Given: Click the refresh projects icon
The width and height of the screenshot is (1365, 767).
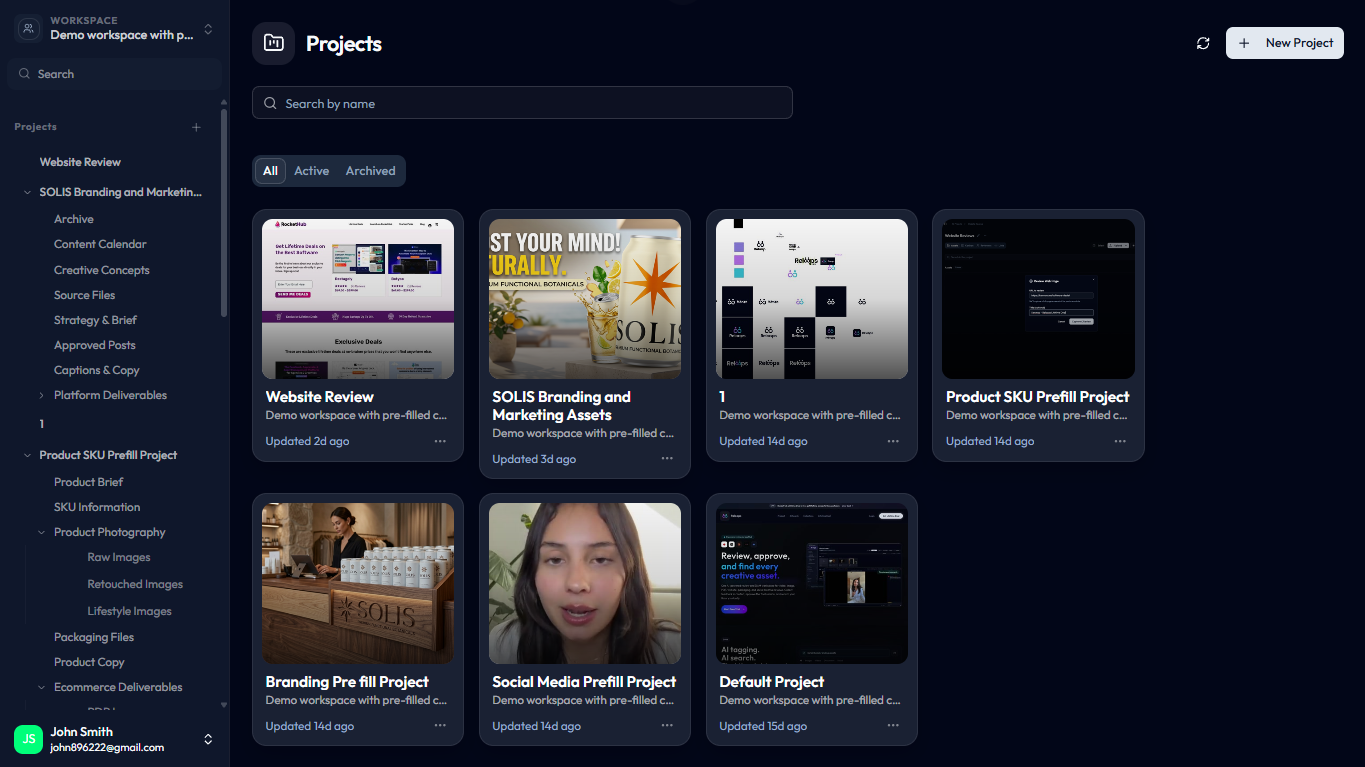Looking at the screenshot, I should (1203, 43).
